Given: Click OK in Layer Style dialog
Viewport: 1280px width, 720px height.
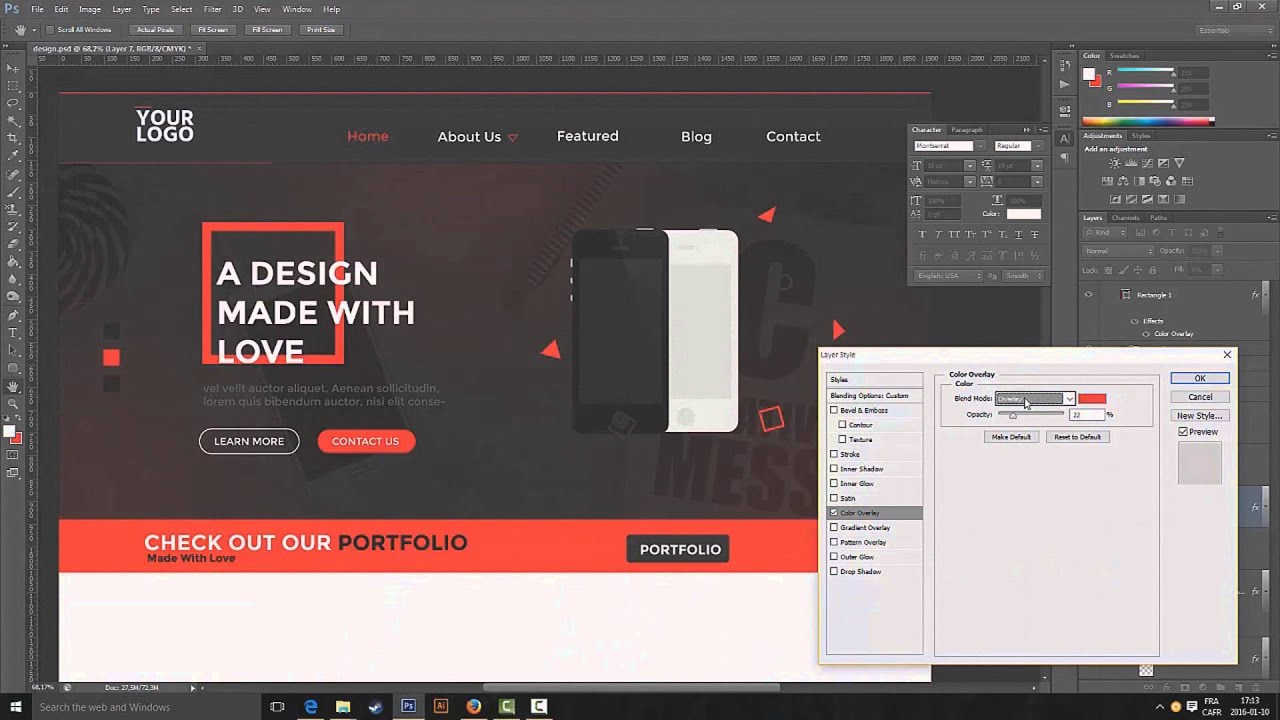Looking at the screenshot, I should tap(1200, 378).
